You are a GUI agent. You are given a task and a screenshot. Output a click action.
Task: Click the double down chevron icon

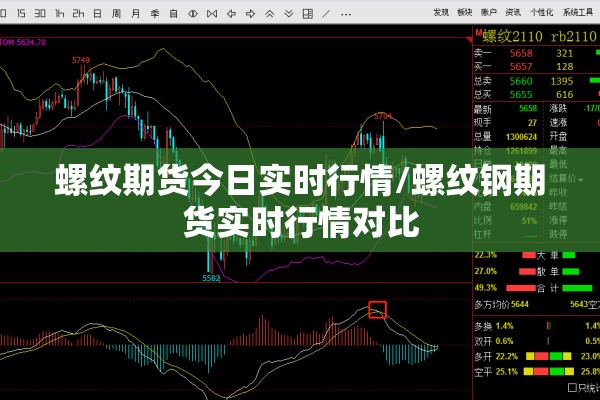point(289,14)
